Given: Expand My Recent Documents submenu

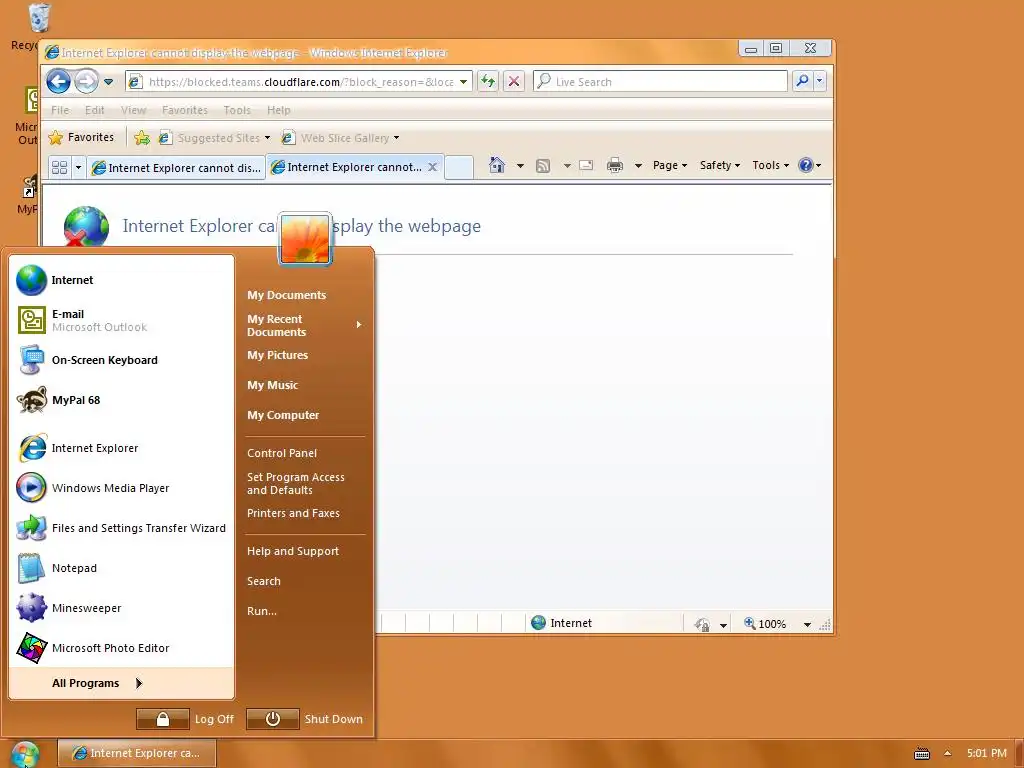Looking at the screenshot, I should coord(305,325).
